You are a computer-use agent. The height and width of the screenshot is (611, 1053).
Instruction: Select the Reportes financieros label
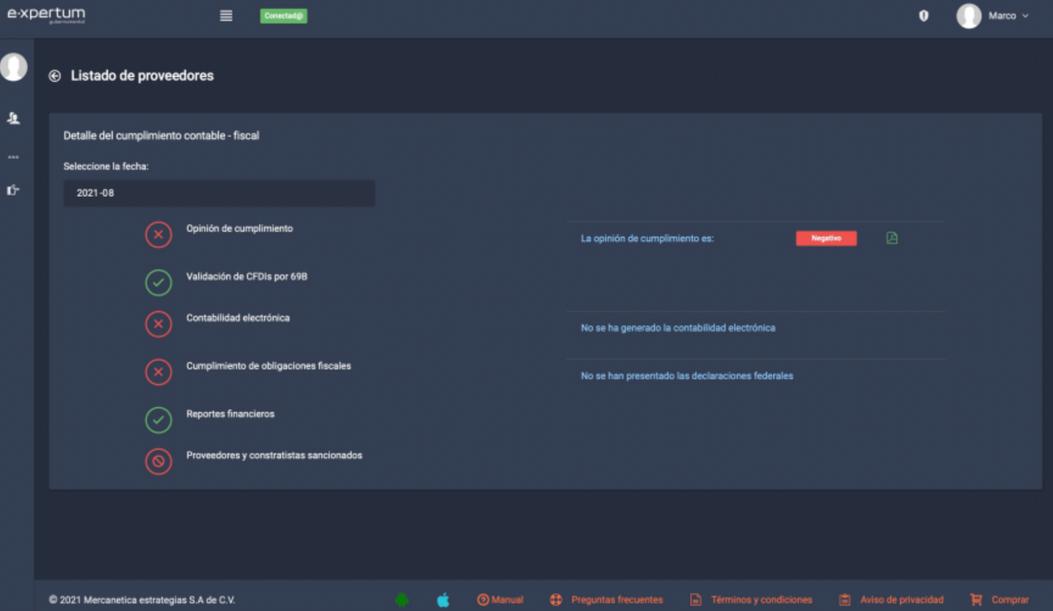(x=230, y=414)
